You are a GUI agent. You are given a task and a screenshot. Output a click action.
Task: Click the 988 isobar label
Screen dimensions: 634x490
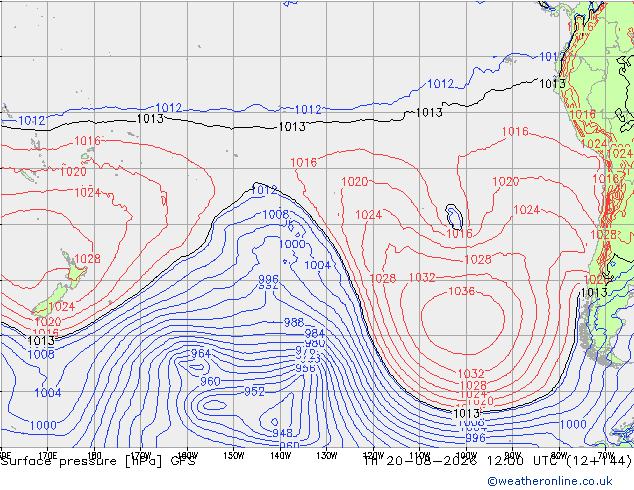[294, 322]
